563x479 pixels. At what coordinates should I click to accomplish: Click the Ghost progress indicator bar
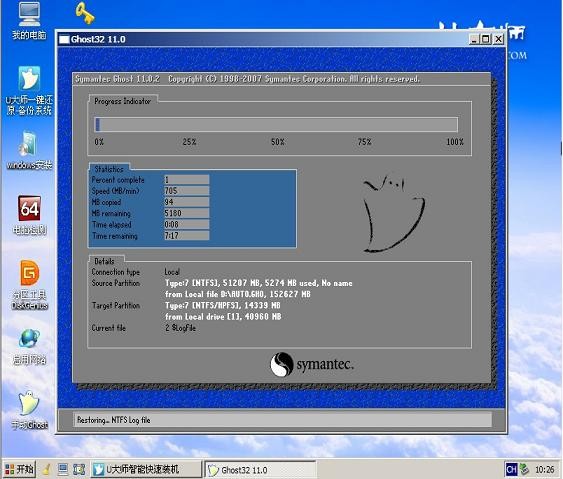pyautogui.click(x=276, y=125)
